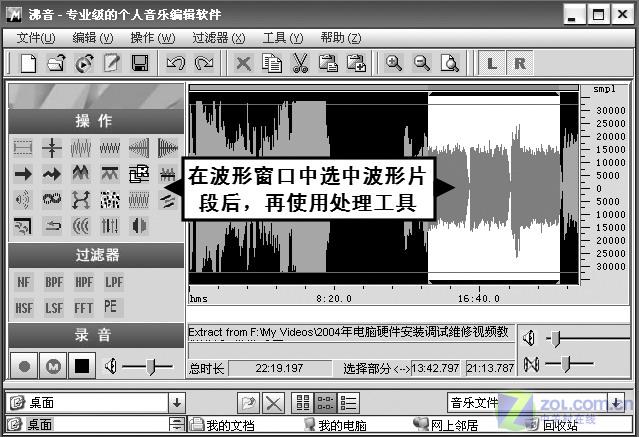The height and width of the screenshot is (437, 639).
Task: Click the X delete icon in the file browser bar
Action: (x=273, y=403)
